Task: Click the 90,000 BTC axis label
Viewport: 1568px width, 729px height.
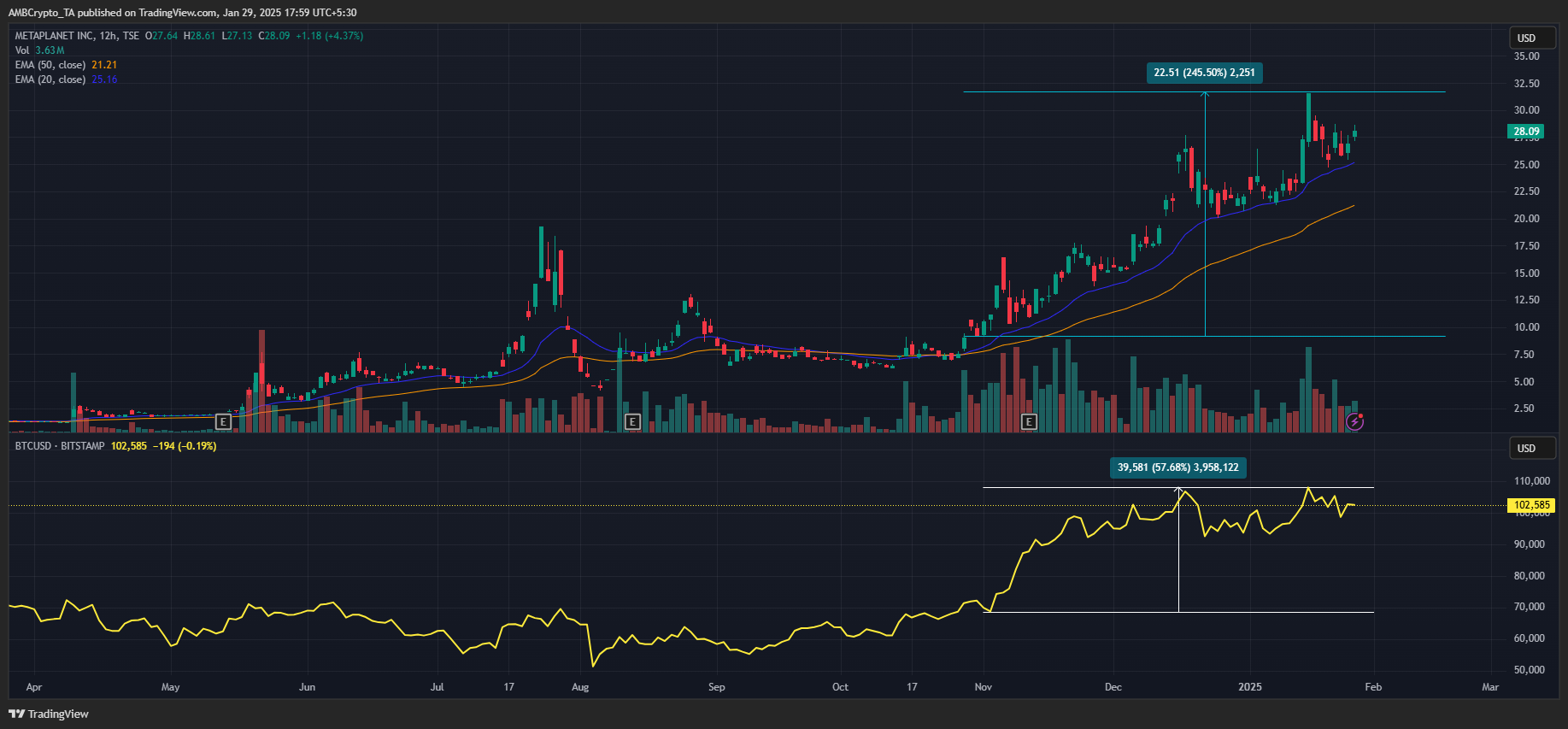Action: tap(1530, 544)
